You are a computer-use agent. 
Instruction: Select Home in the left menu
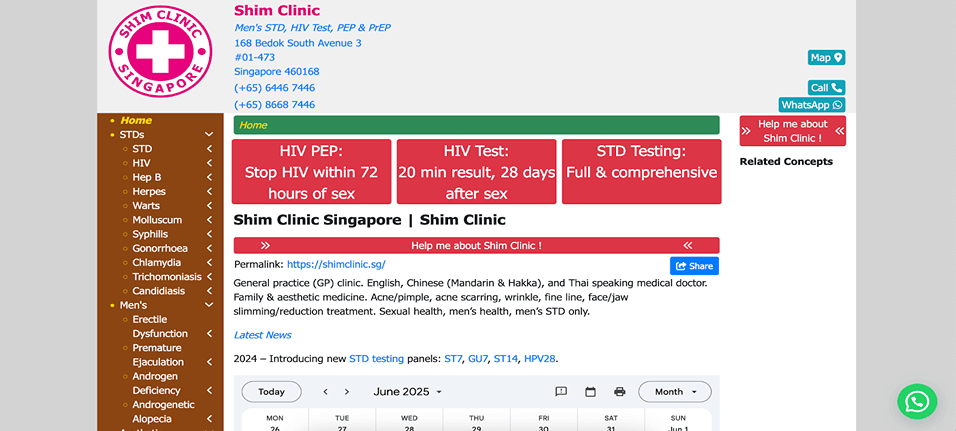[135, 121]
